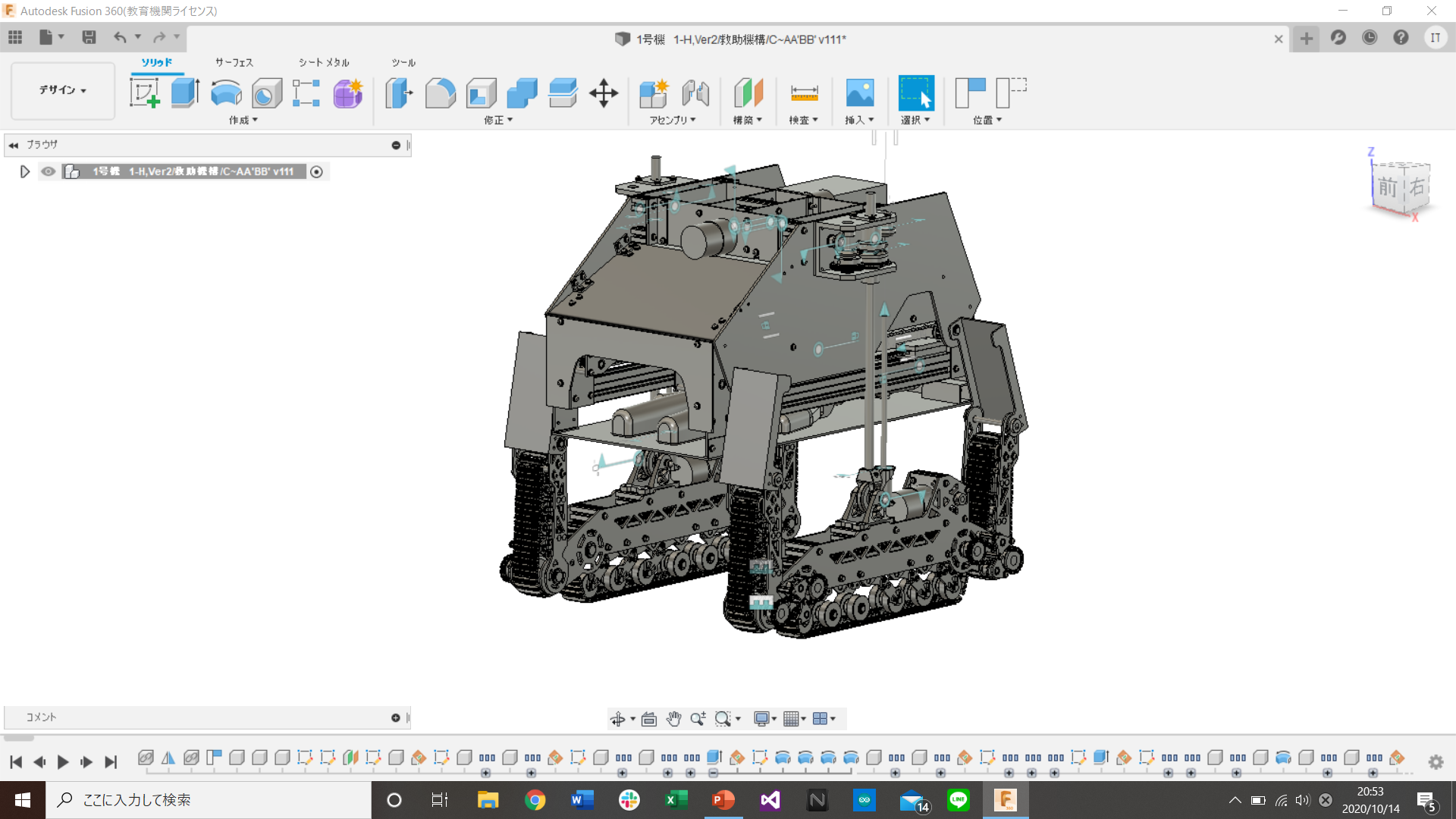This screenshot has height=819, width=1456.
Task: Click the Move/Copy tool icon
Action: (x=604, y=93)
